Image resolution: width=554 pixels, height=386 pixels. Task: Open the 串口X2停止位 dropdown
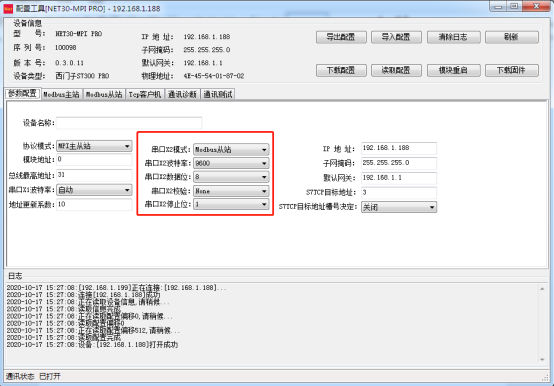tap(231, 204)
